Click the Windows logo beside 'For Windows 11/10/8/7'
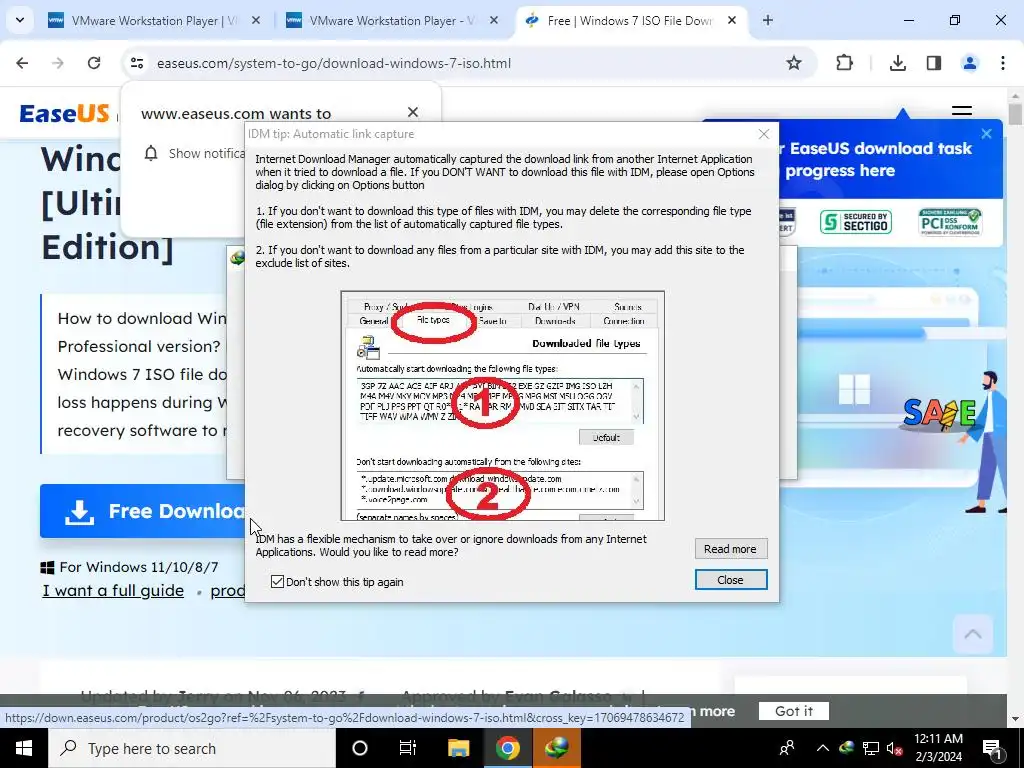This screenshot has height=768, width=1024. click(x=47, y=567)
